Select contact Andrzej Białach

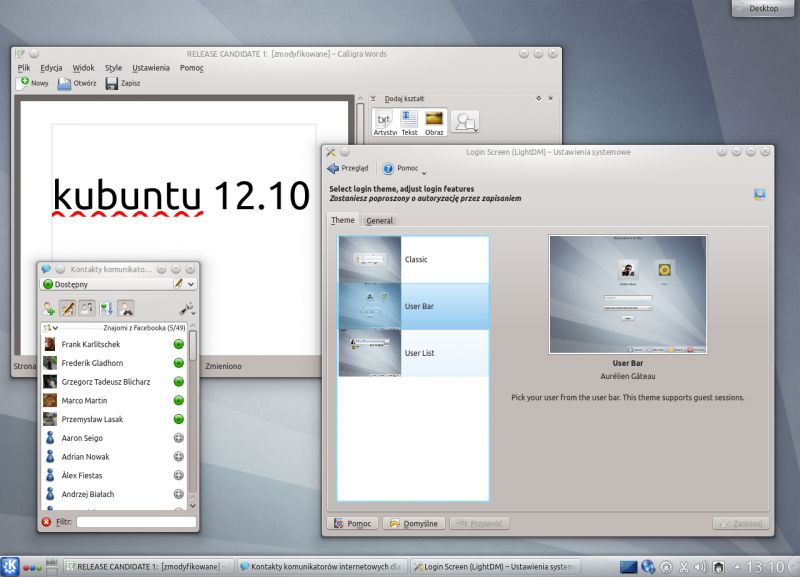pos(113,494)
